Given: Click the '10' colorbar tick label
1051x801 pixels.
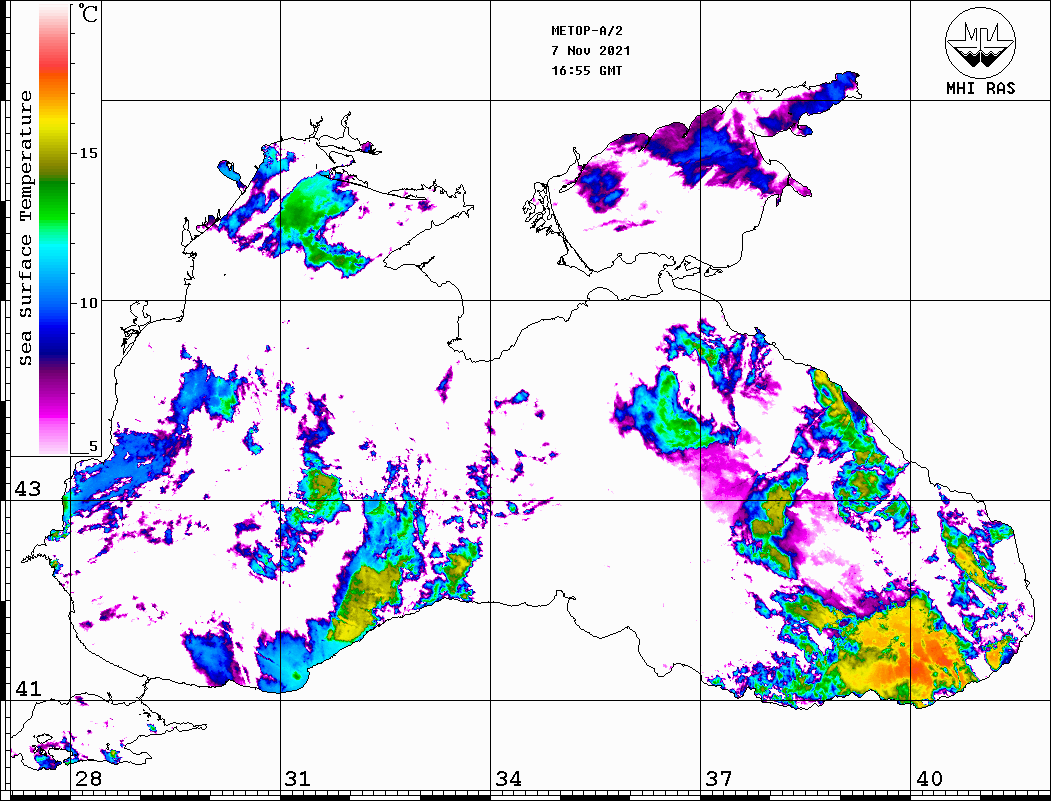Looking at the screenshot, I should (x=88, y=303).
